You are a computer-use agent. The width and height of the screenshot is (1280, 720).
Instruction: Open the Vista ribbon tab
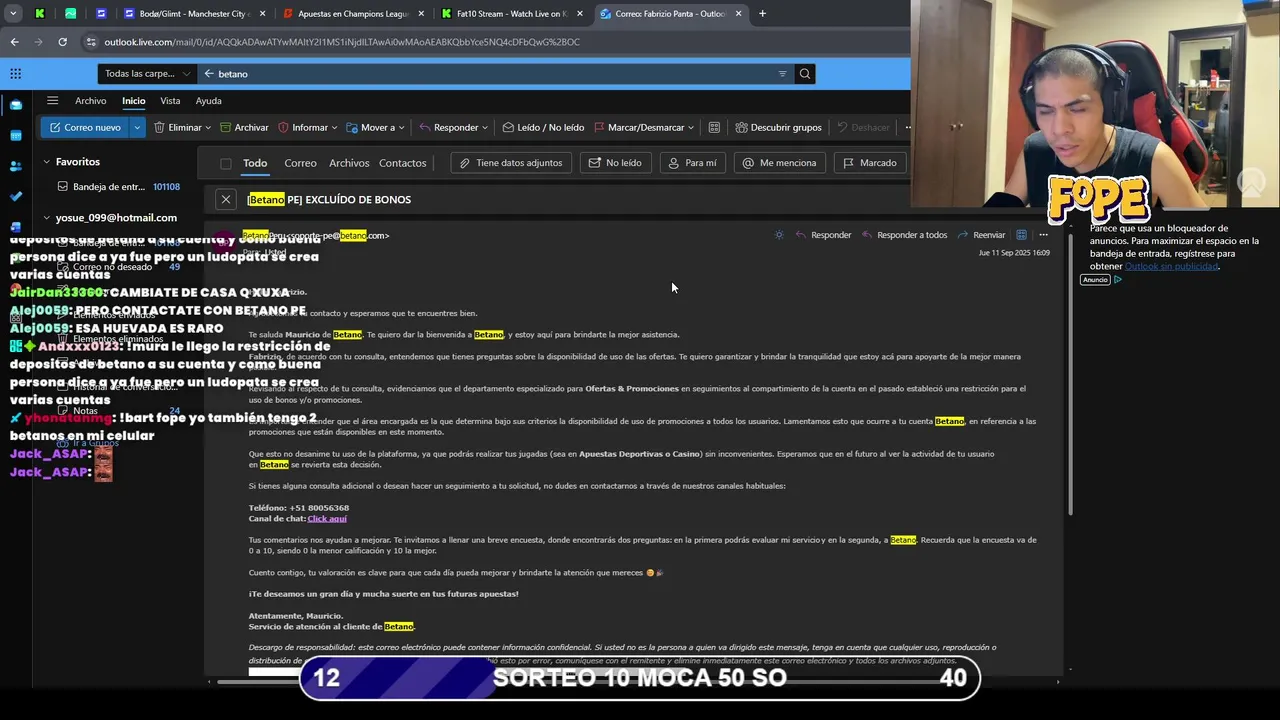coord(170,101)
